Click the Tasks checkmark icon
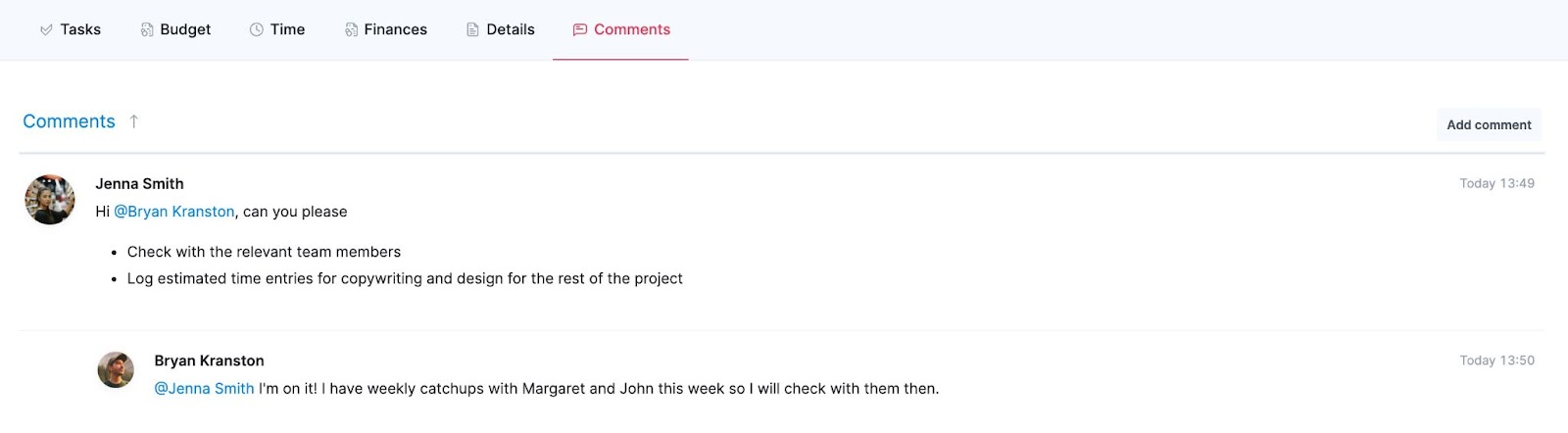This screenshot has width=1568, height=433. click(46, 30)
